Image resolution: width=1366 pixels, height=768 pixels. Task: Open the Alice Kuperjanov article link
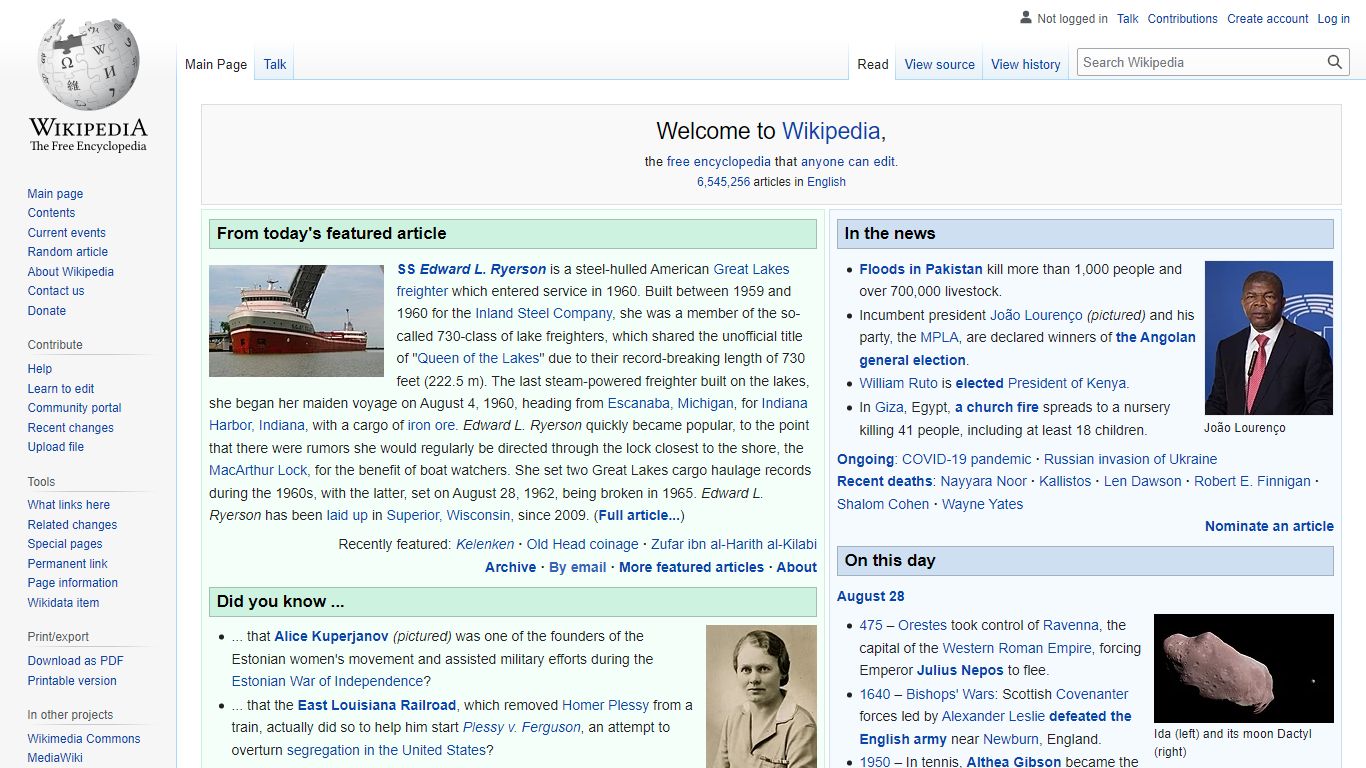(x=331, y=636)
